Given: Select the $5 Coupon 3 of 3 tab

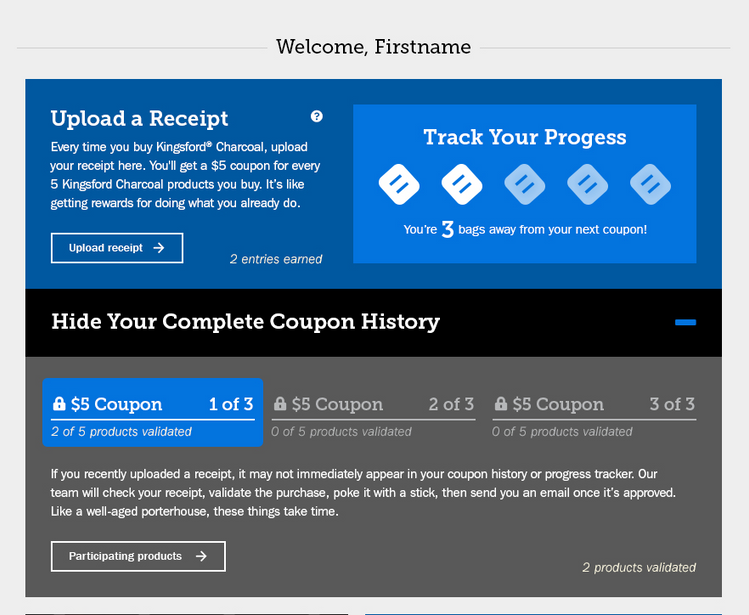Looking at the screenshot, I should click(x=594, y=416).
